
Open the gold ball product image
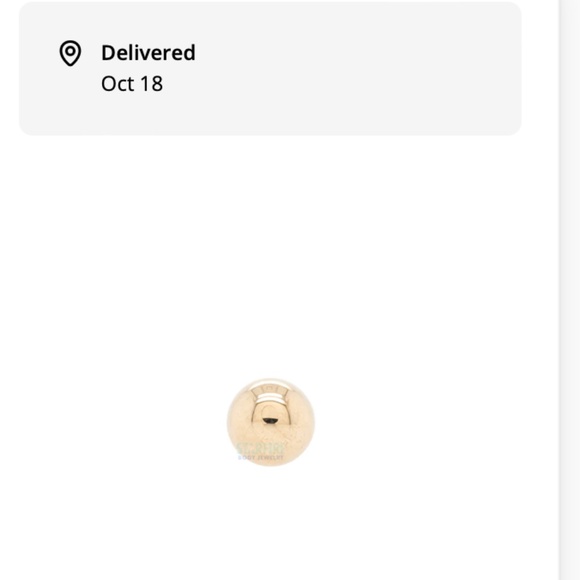click(x=271, y=422)
